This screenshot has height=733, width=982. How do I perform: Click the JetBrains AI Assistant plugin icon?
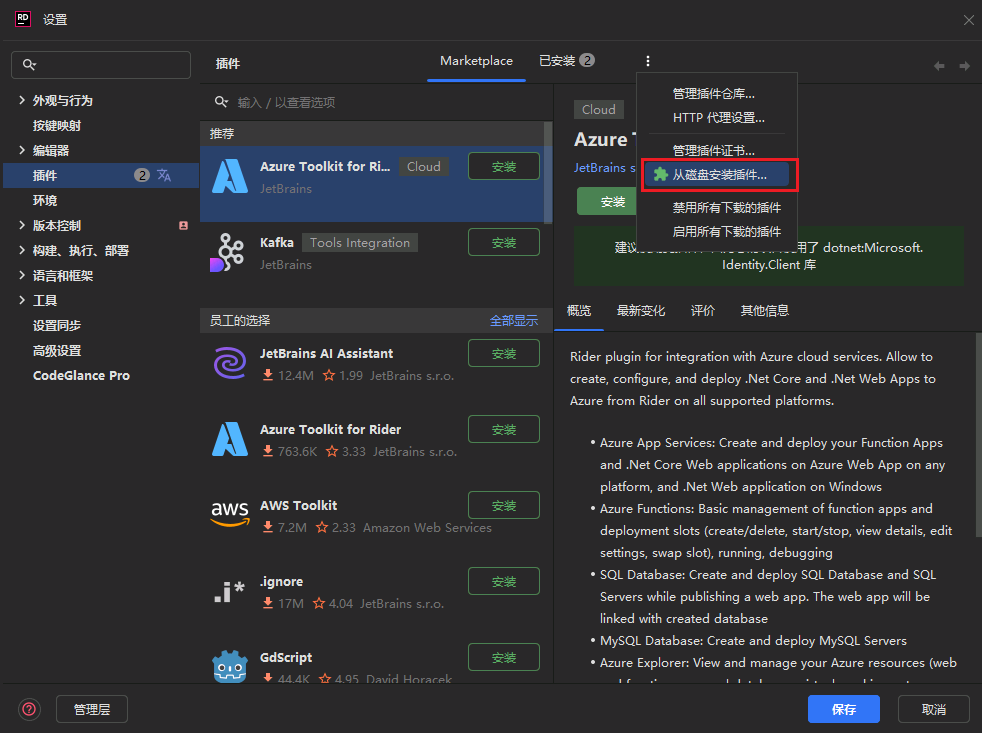(x=229, y=363)
